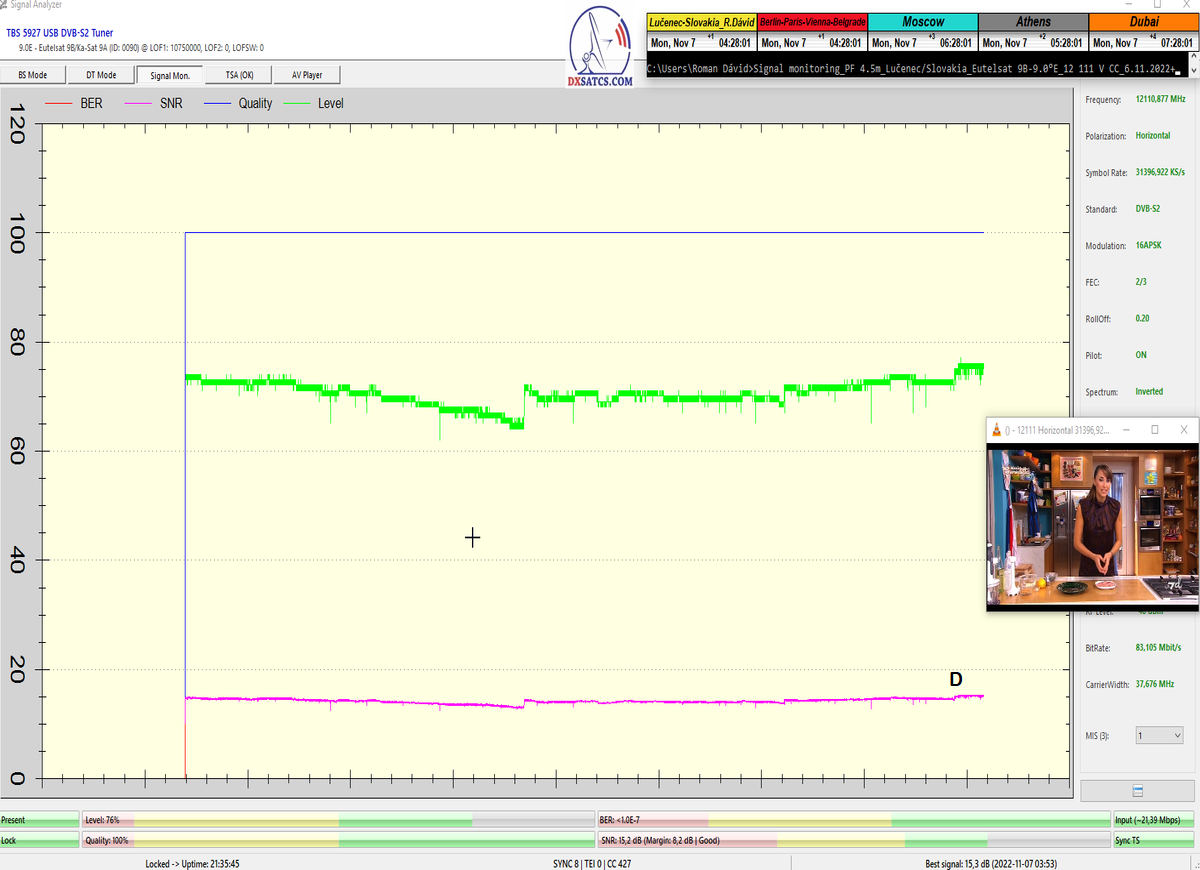This screenshot has height=870, width=1200.
Task: Maximize the VLC video player window
Action: pyautogui.click(x=1154, y=430)
